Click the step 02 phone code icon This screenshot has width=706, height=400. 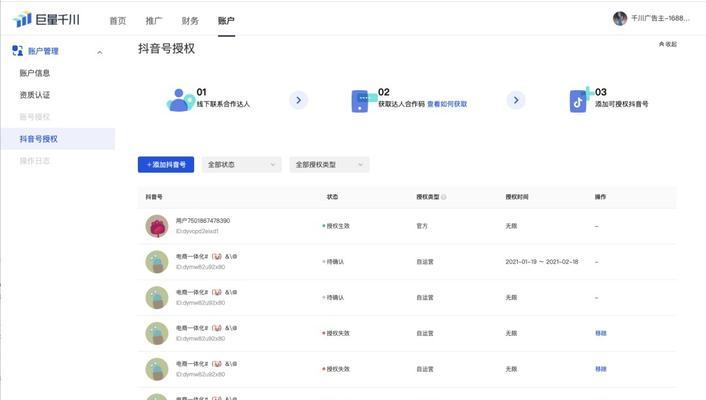point(362,101)
